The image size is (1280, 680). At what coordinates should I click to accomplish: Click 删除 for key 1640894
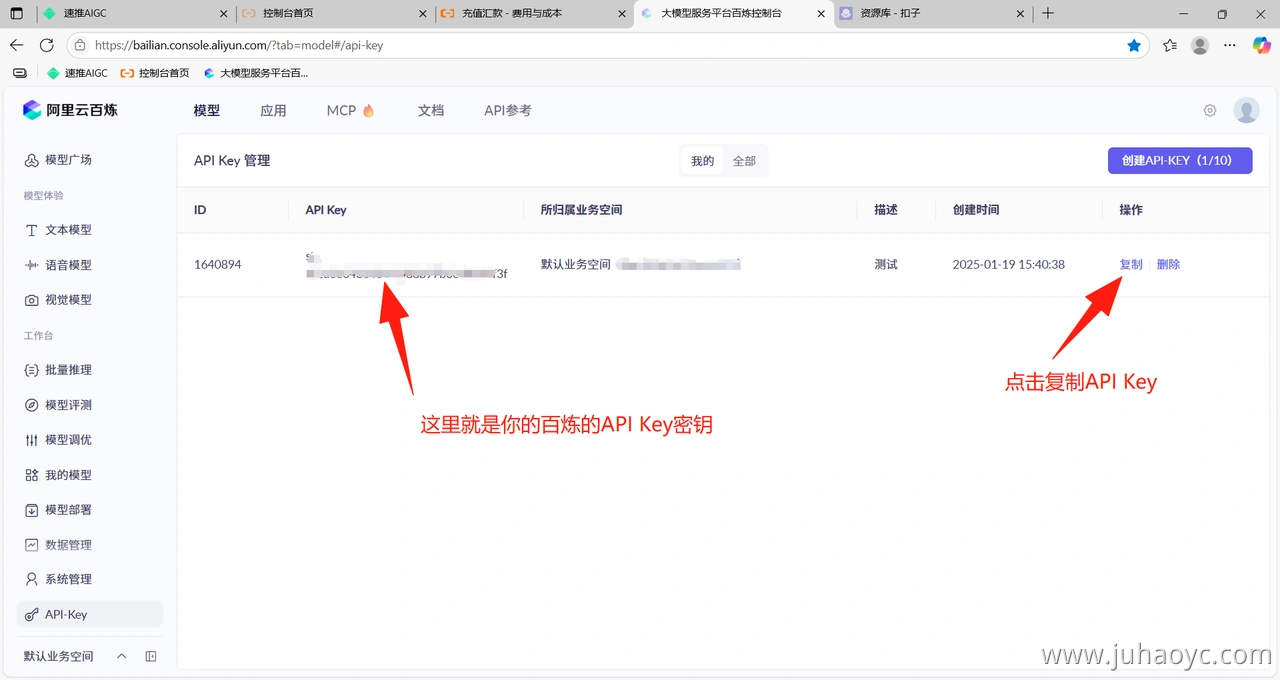(1168, 265)
